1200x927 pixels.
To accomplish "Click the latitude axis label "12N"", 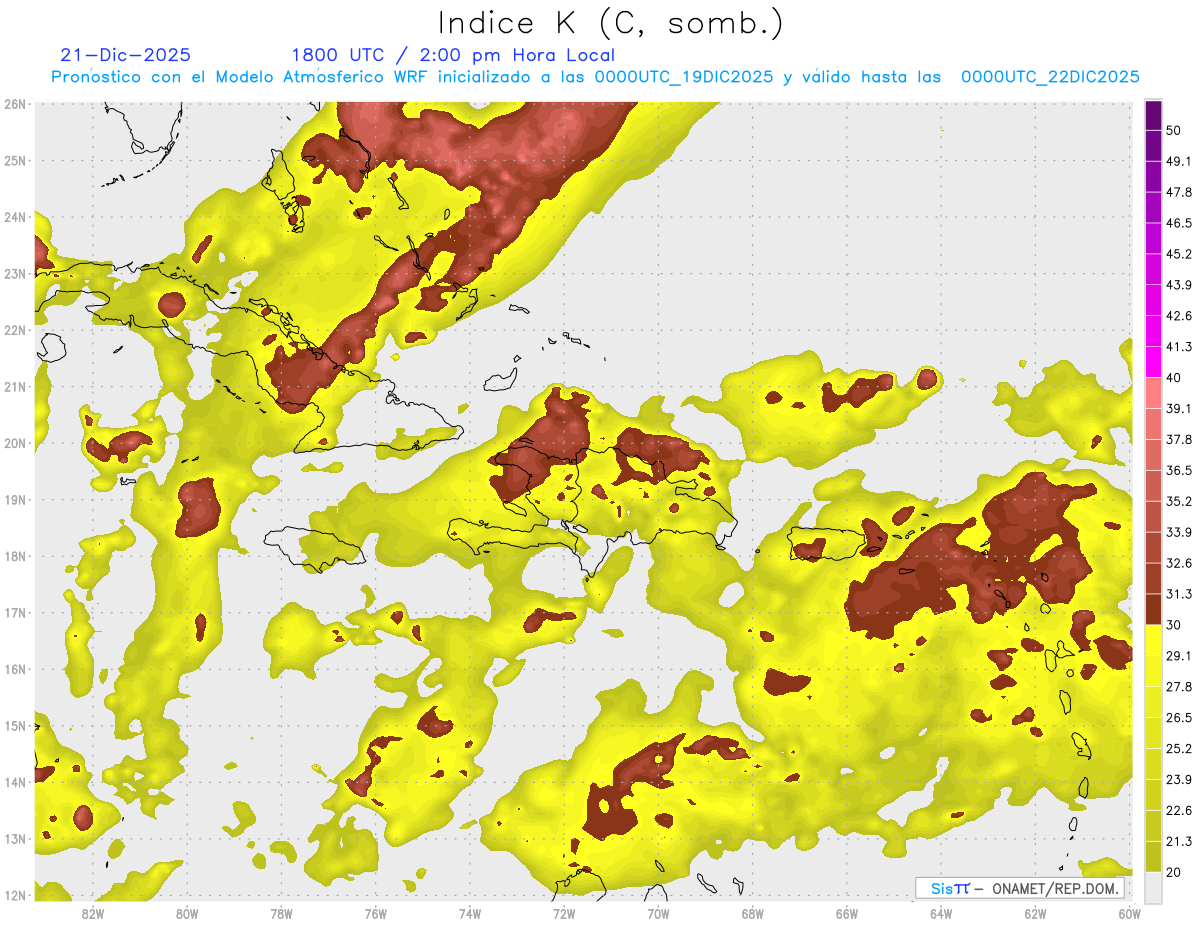I will tap(15, 895).
